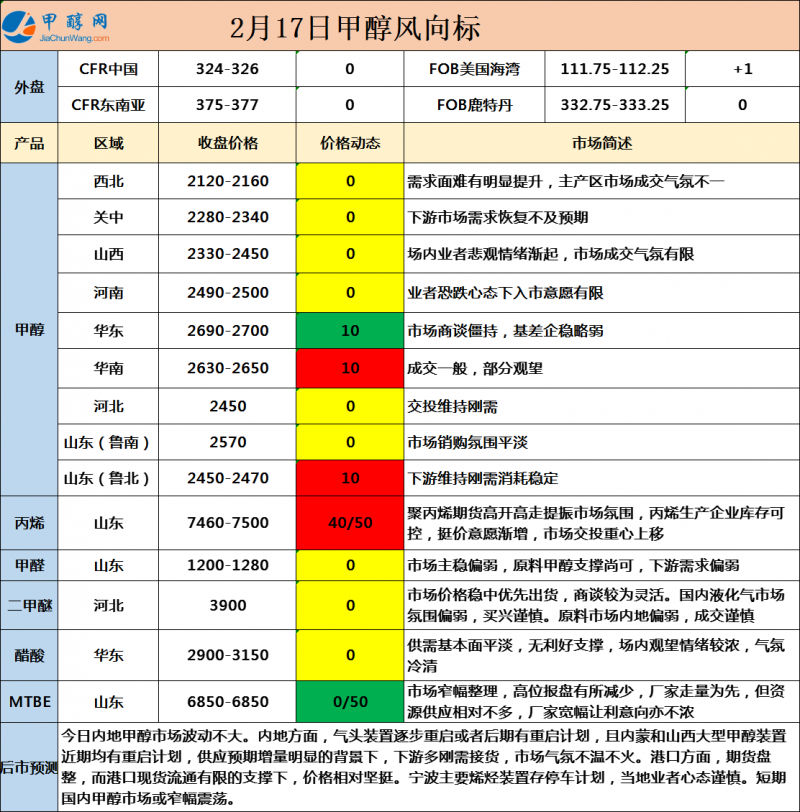Screen dimensions: 800x812
Task: Select the 二甲醚 product cell
Action: [29, 605]
